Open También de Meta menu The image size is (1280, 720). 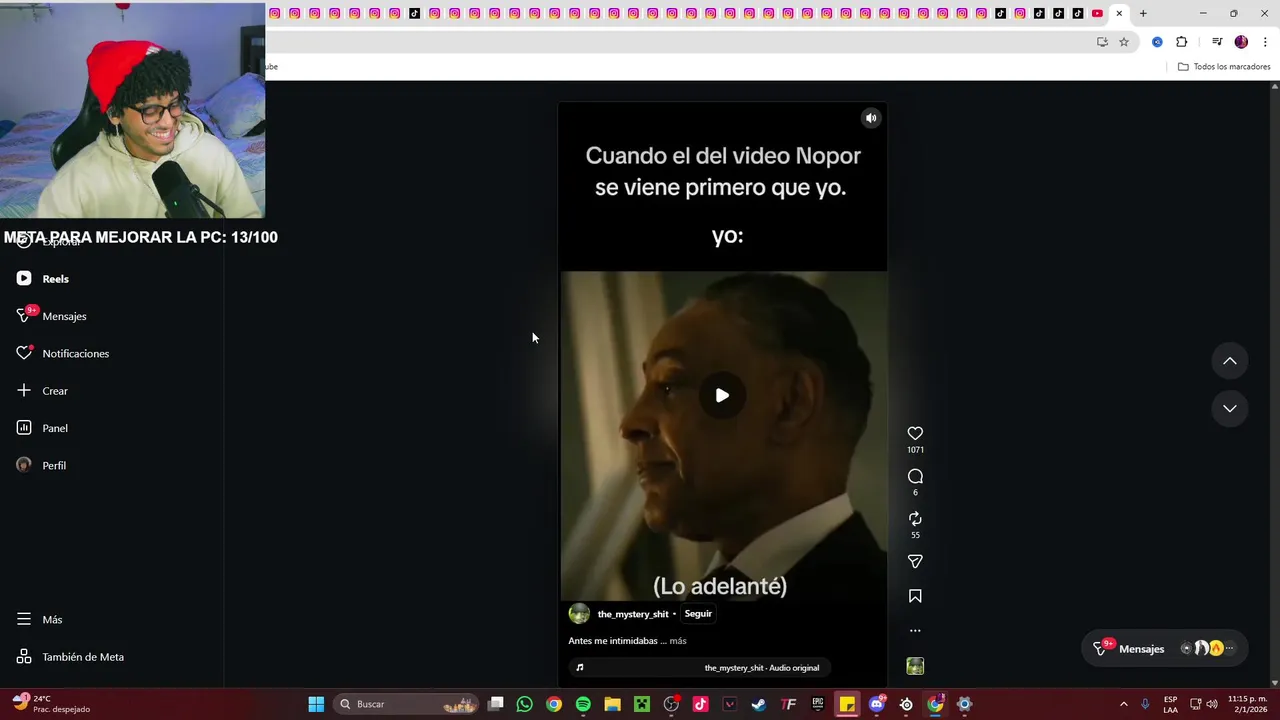[83, 657]
